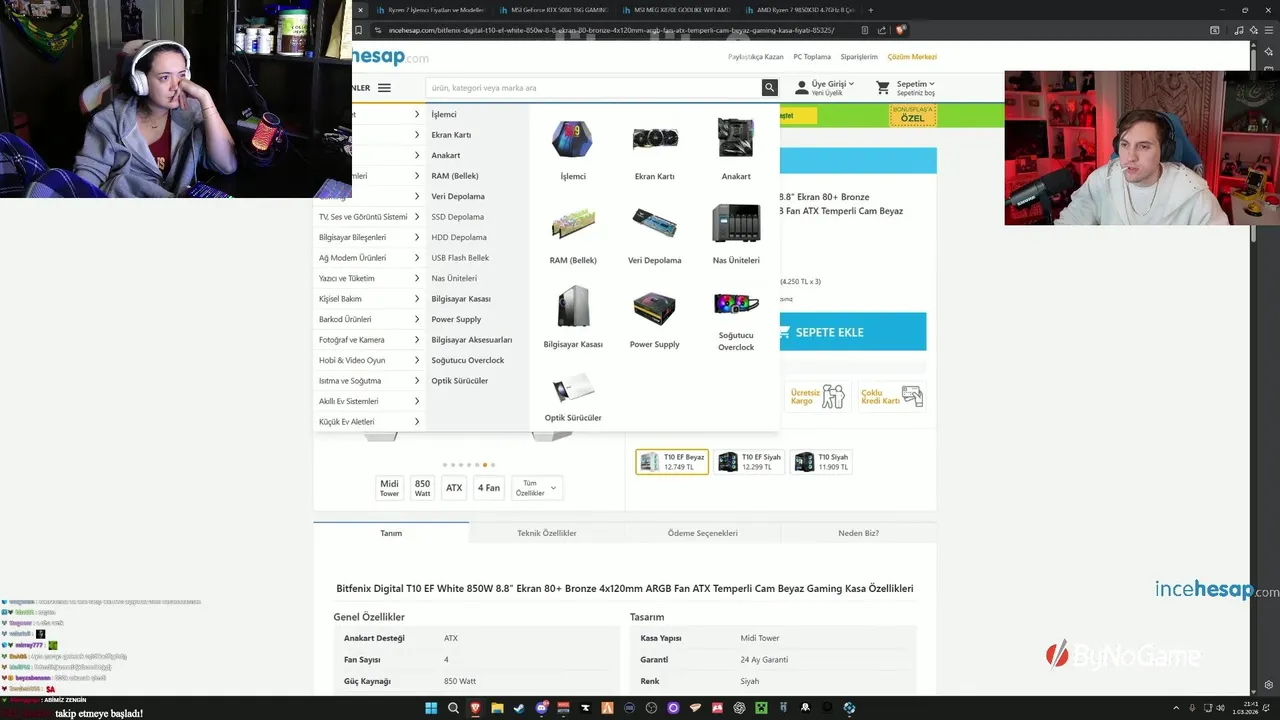Open the ÜRÜNLER hamburger menu icon
This screenshot has width=1280, height=720.
point(384,88)
